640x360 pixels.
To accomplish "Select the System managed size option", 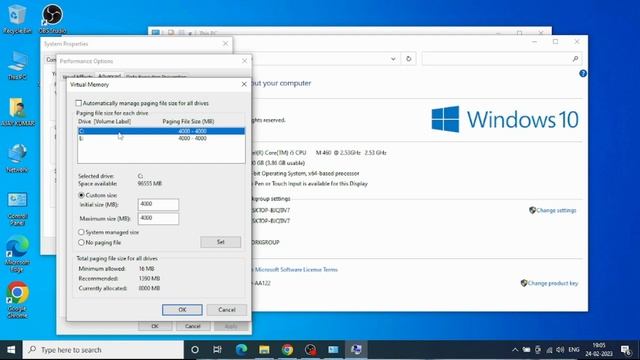I will [x=81, y=232].
